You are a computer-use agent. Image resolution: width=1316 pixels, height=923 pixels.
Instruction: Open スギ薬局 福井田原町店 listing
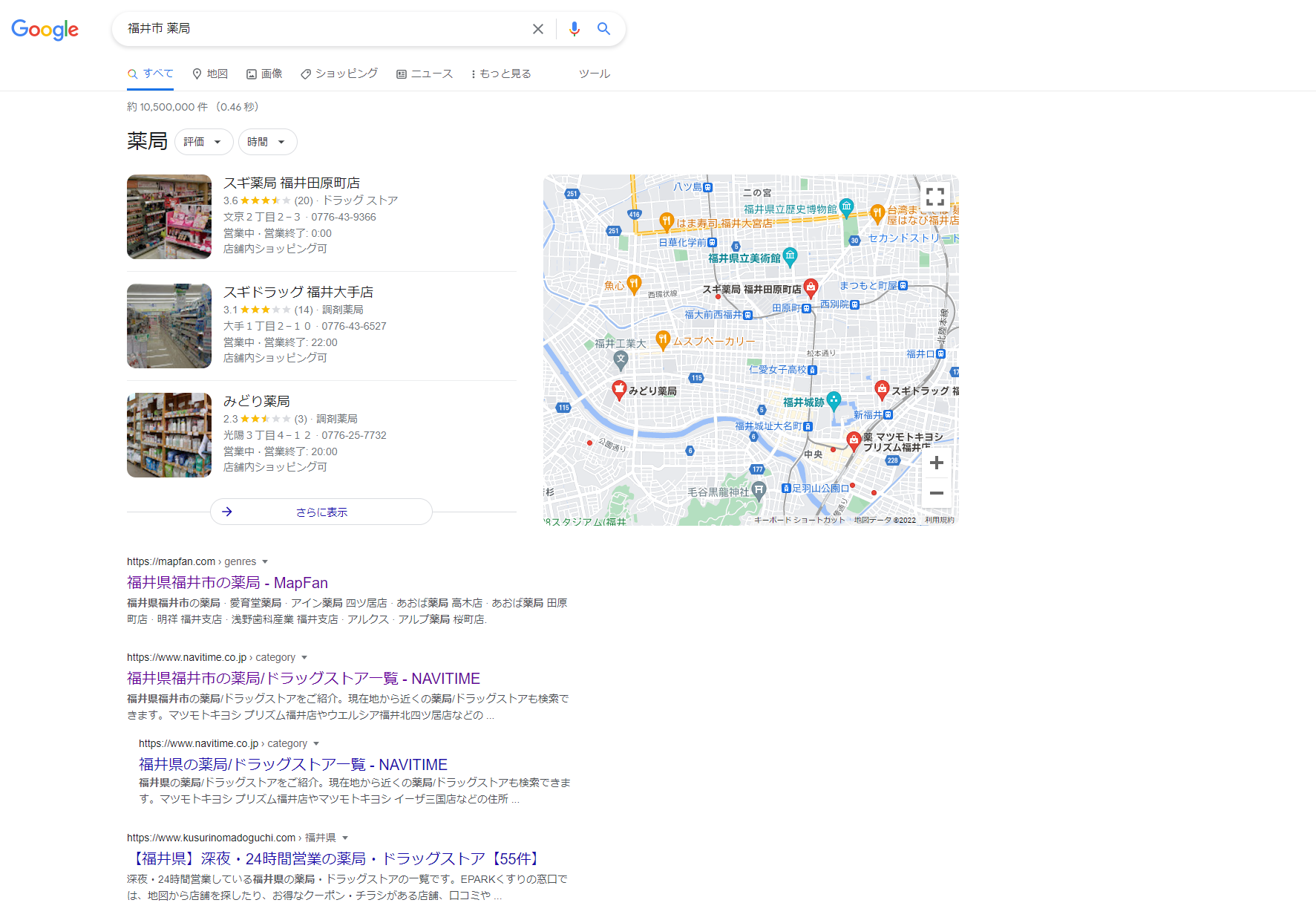pos(292,183)
